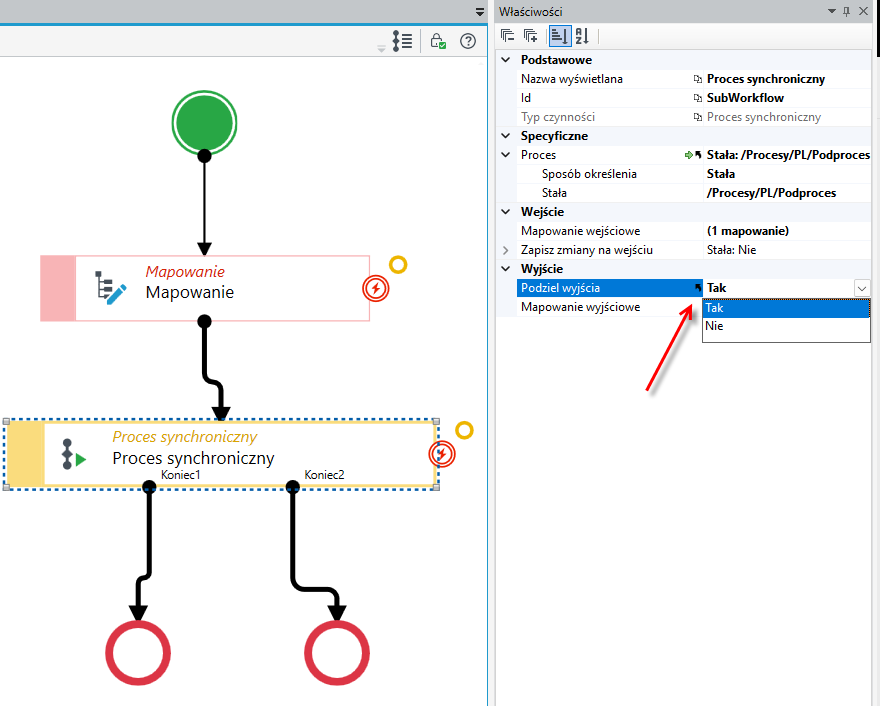Click the yellow ring marker beside Proces synchroniczny node

(464, 430)
